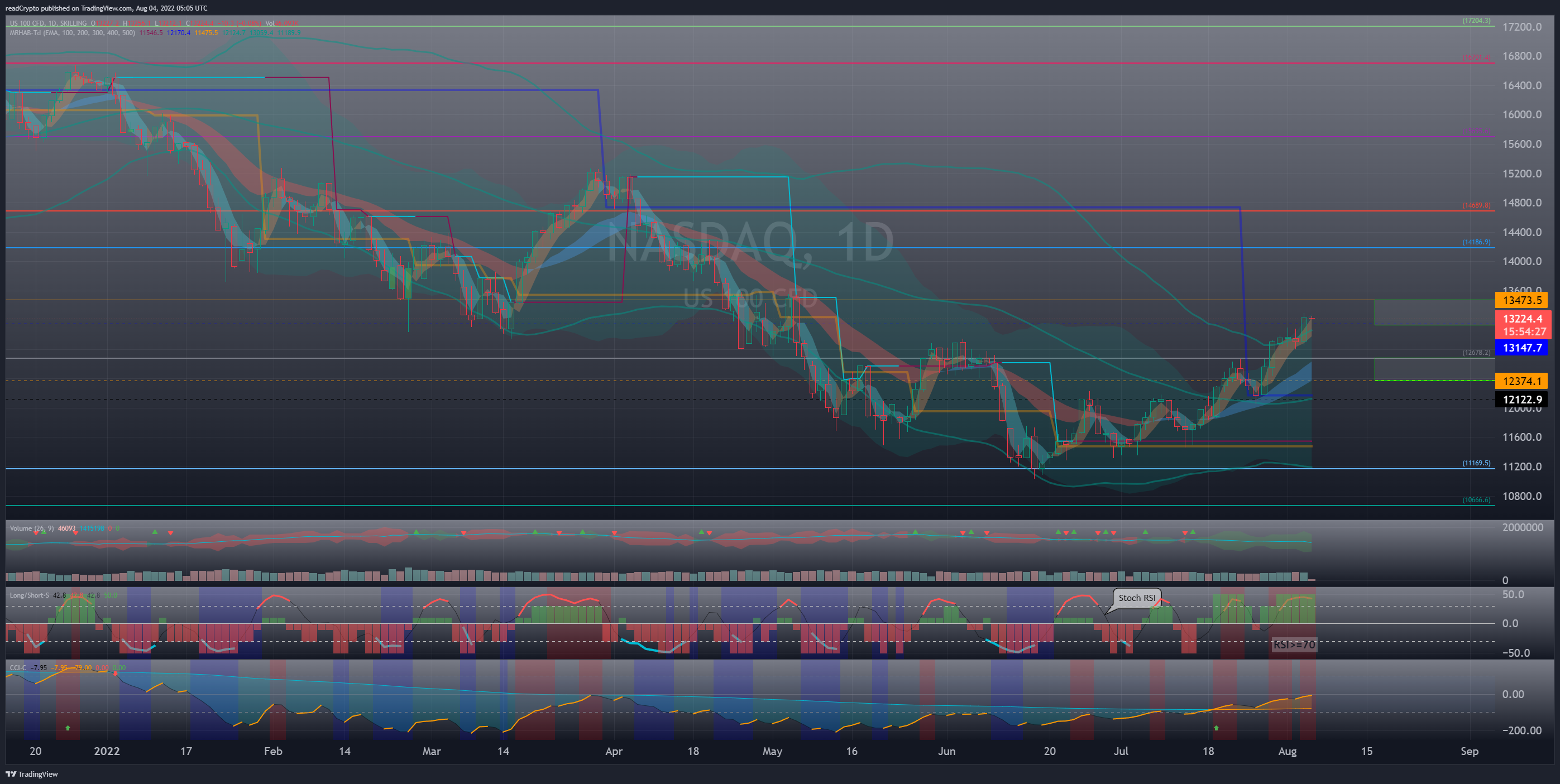The image size is (1560, 784).
Task: Click the TradingView logo at bottom left
Action: (x=32, y=774)
